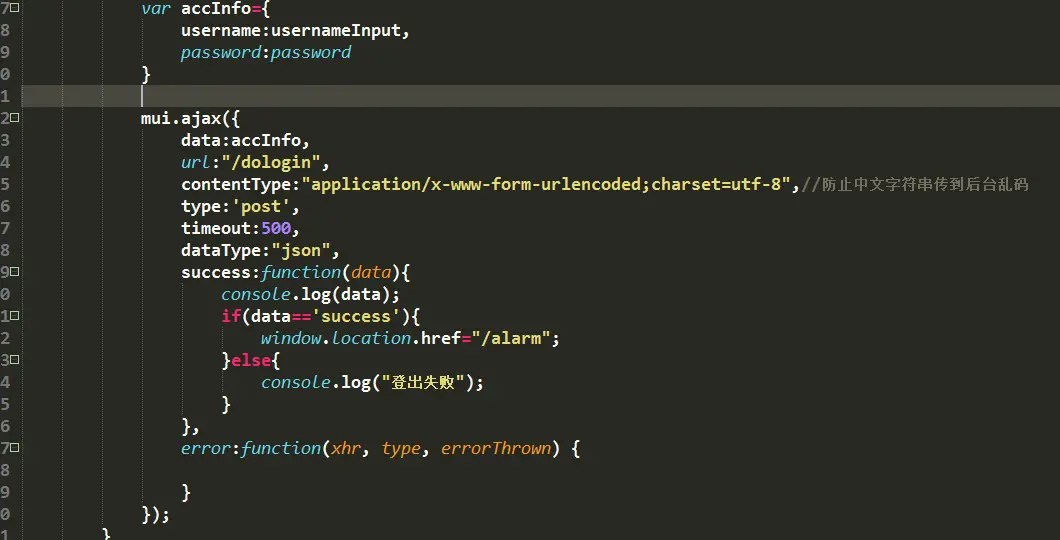Viewport: 1060px width, 540px height.
Task: Click the "/alarm" string
Action: (x=512, y=339)
